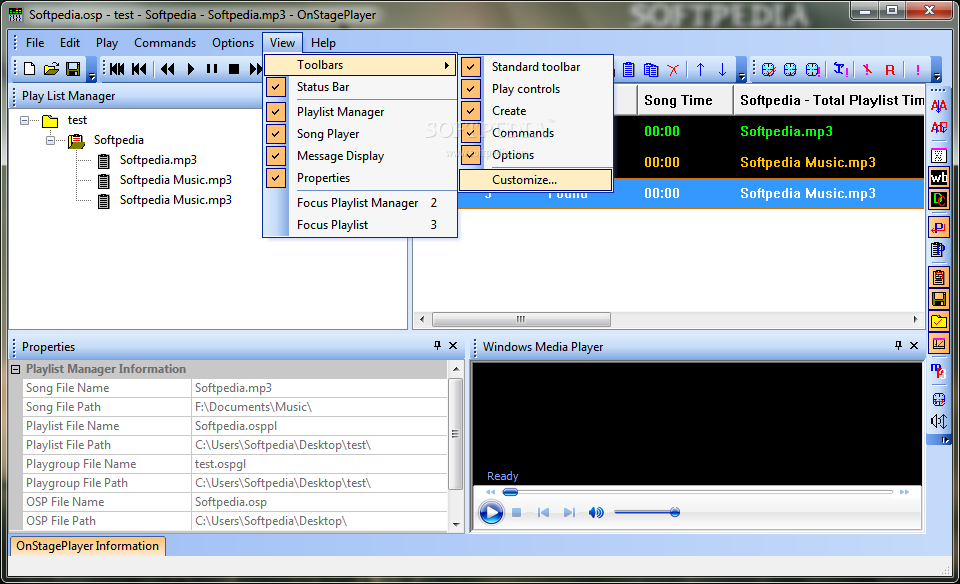Open the Edit menu
This screenshot has width=960, height=584.
[70, 43]
